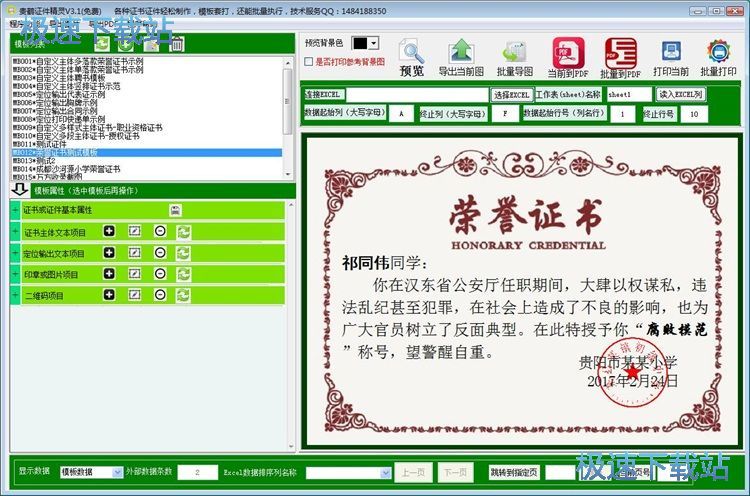
Task: Refresh the 证书主体文本项目 row
Action: [x=183, y=232]
